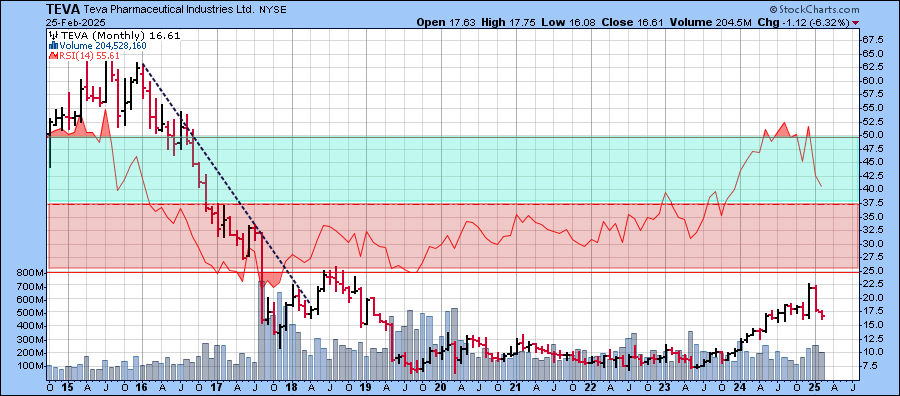This screenshot has width=900, height=396.
Task: Click the 24 year label on the time axis
Action: point(739,388)
